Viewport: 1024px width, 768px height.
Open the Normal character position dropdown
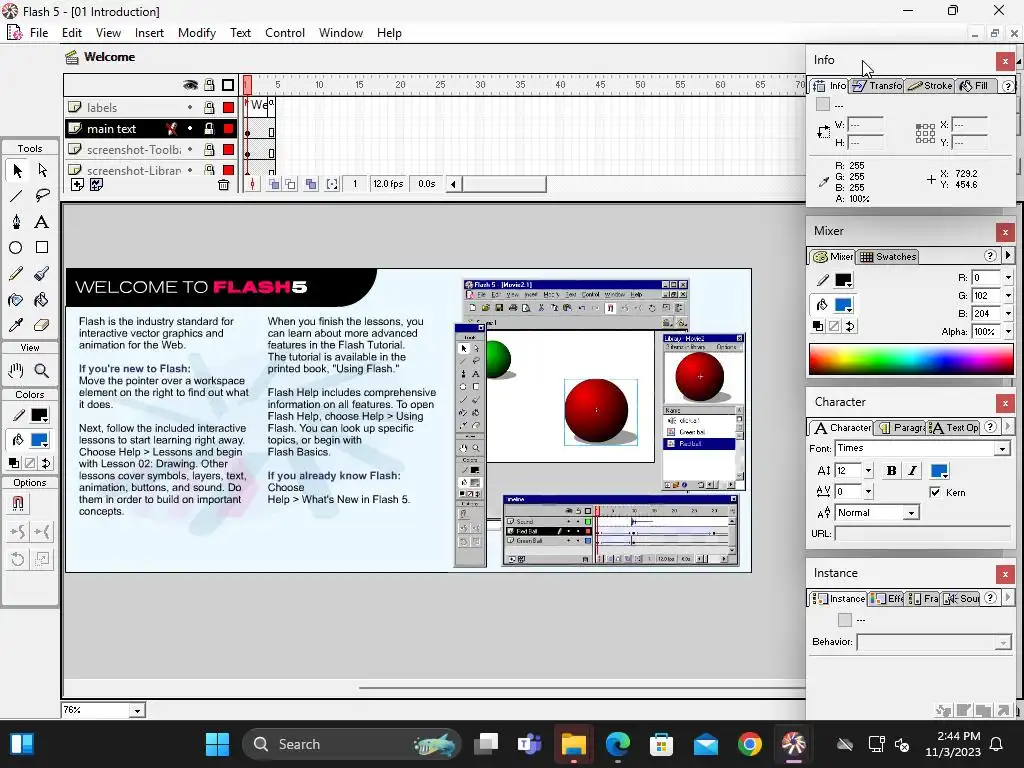pyautogui.click(x=911, y=513)
